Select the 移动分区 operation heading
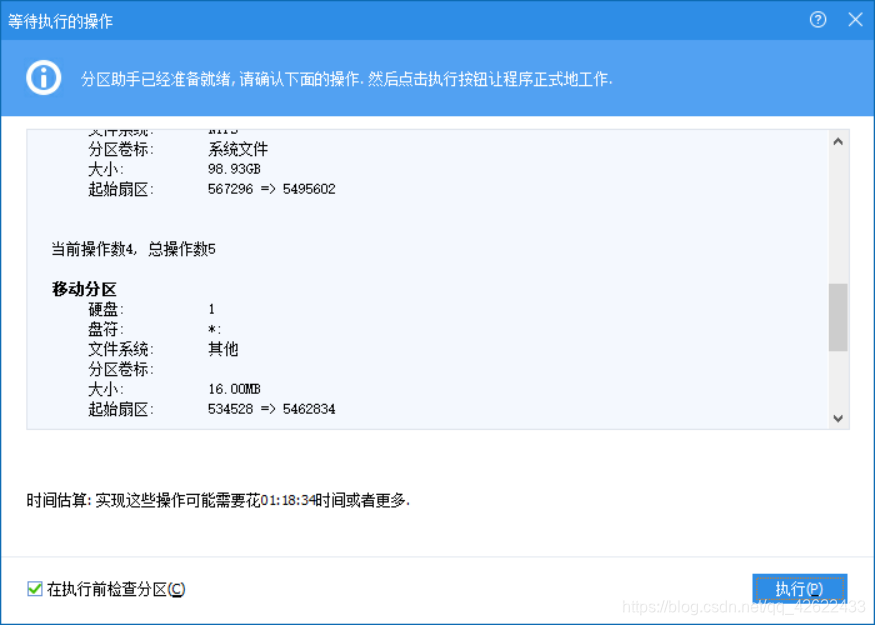The width and height of the screenshot is (875, 625). point(84,289)
